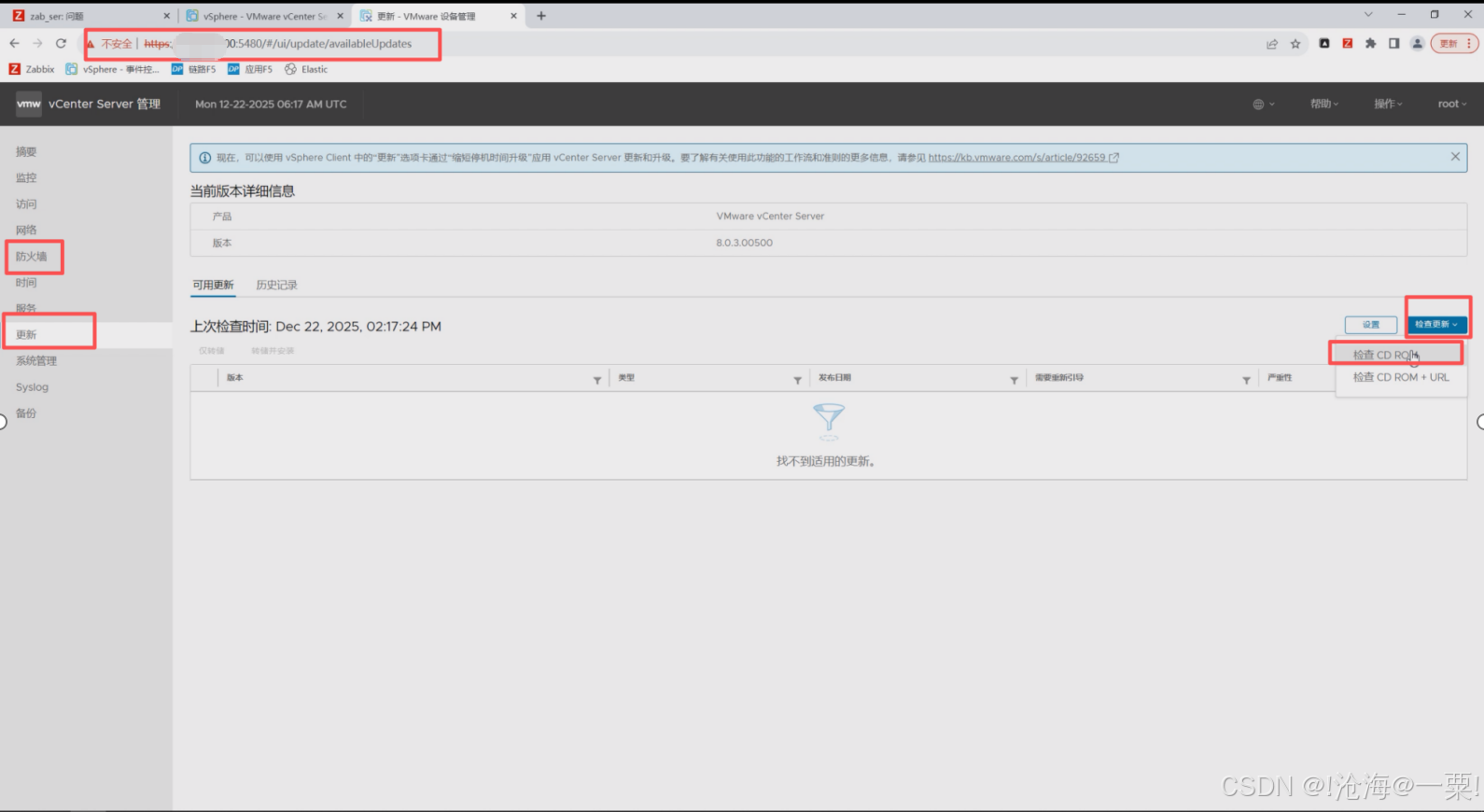Screen dimensions: 1484x812
Task: Click the 设置 settings button
Action: tap(1371, 325)
